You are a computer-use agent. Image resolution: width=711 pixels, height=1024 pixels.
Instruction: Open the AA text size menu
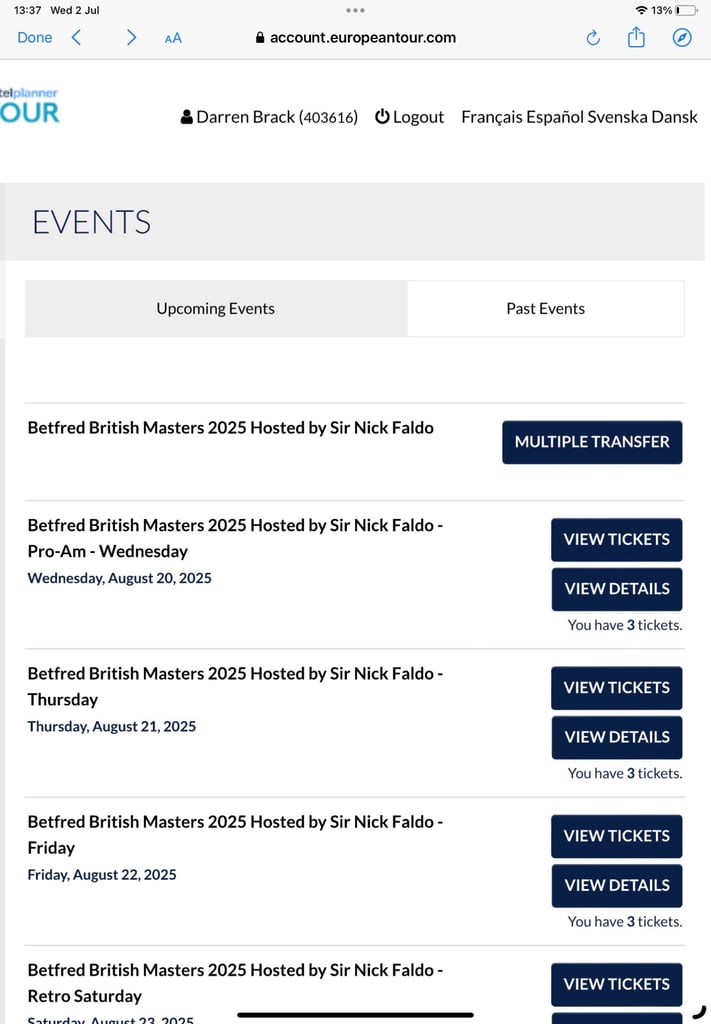click(x=173, y=38)
